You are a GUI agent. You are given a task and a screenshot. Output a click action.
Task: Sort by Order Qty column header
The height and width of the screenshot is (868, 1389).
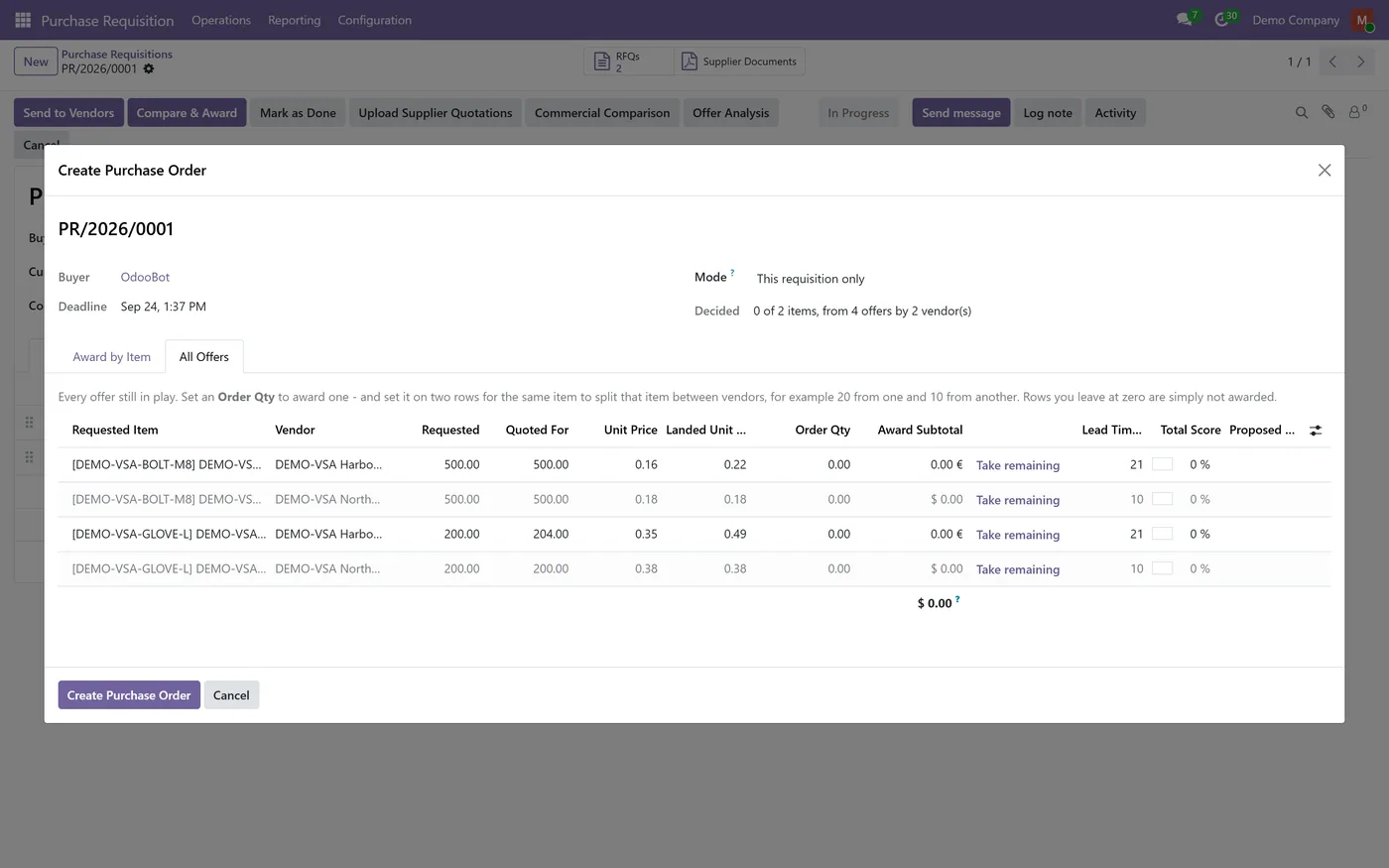pyautogui.click(x=822, y=430)
